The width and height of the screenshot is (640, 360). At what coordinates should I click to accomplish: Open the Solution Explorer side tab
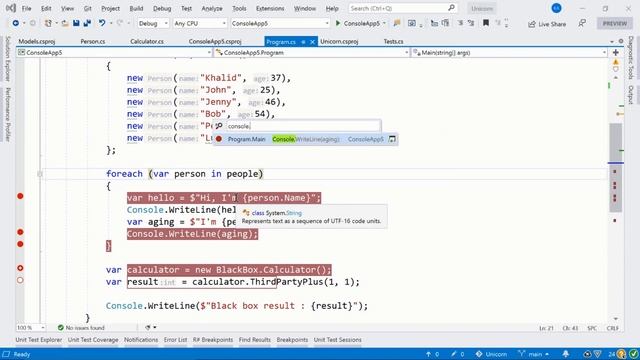point(7,58)
